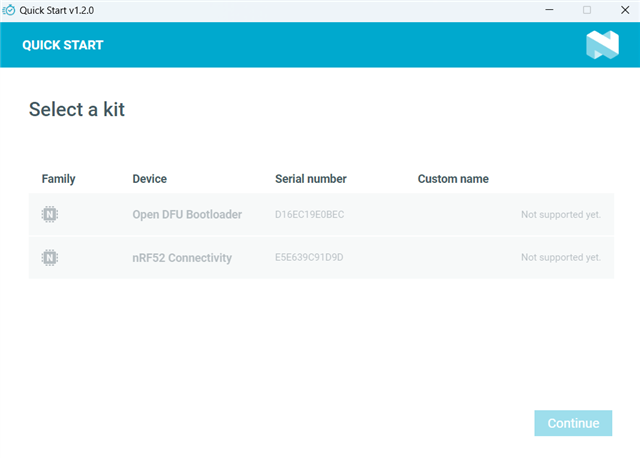Click the Quick Start app icon in title bar
This screenshot has height=458, width=640.
[9, 10]
